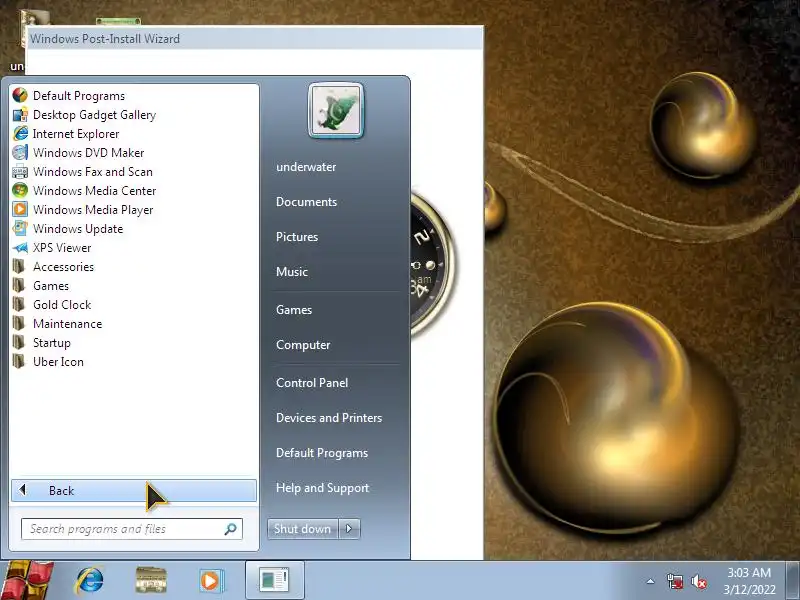Screen dimensions: 800x600
Task: Click the back arrow icon
Action: click(x=22, y=490)
